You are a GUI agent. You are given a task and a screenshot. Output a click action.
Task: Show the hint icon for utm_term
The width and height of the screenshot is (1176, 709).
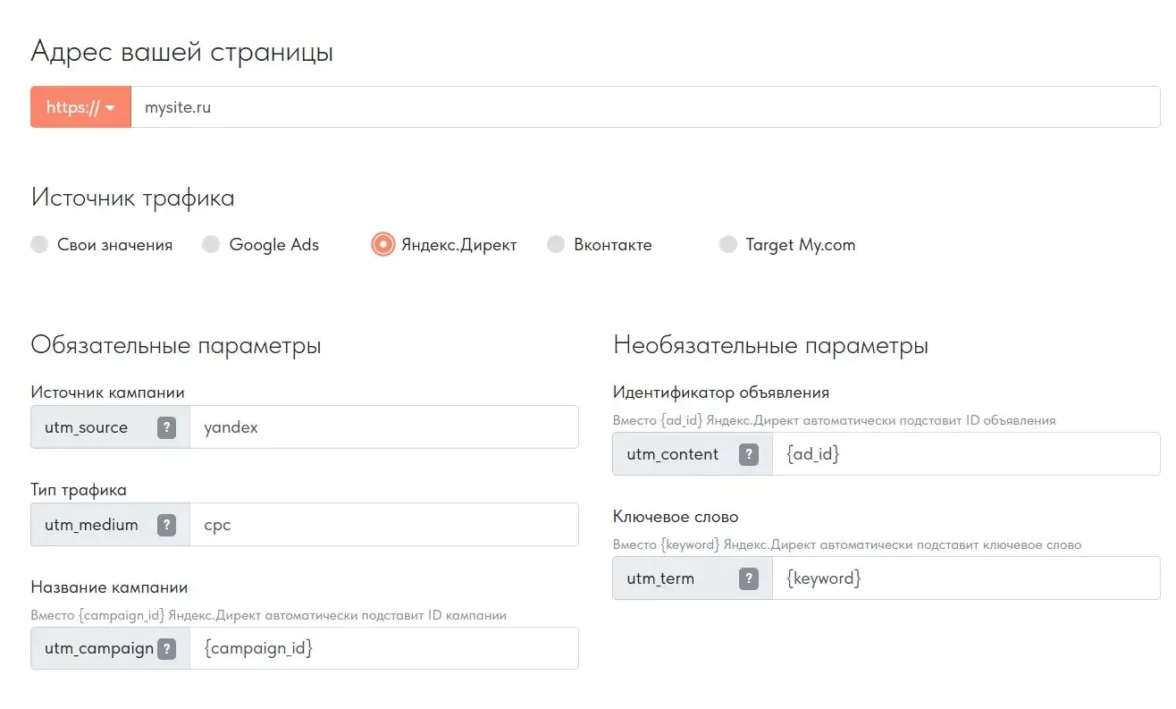[x=748, y=578]
